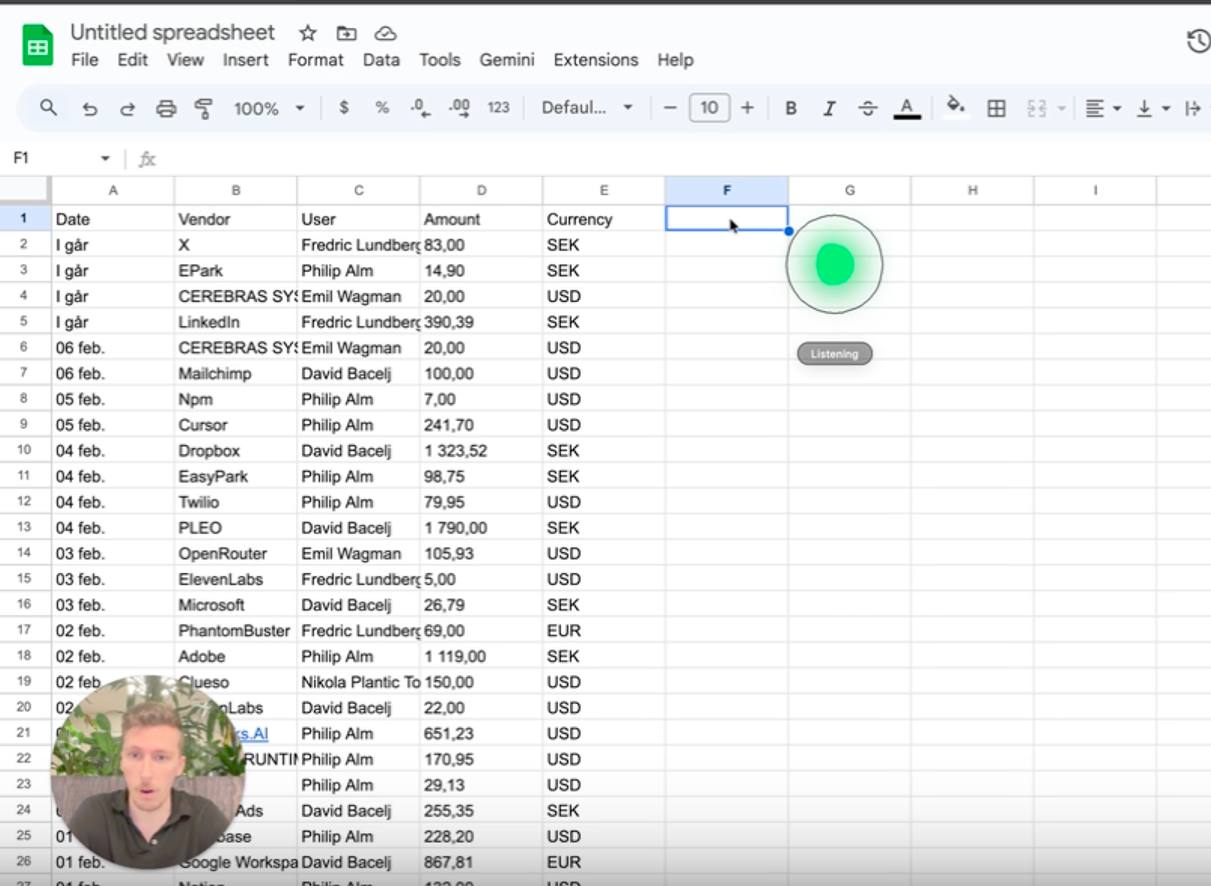The height and width of the screenshot is (886, 1211).
Task: Check the cloud save status icon
Action: [x=384, y=33]
